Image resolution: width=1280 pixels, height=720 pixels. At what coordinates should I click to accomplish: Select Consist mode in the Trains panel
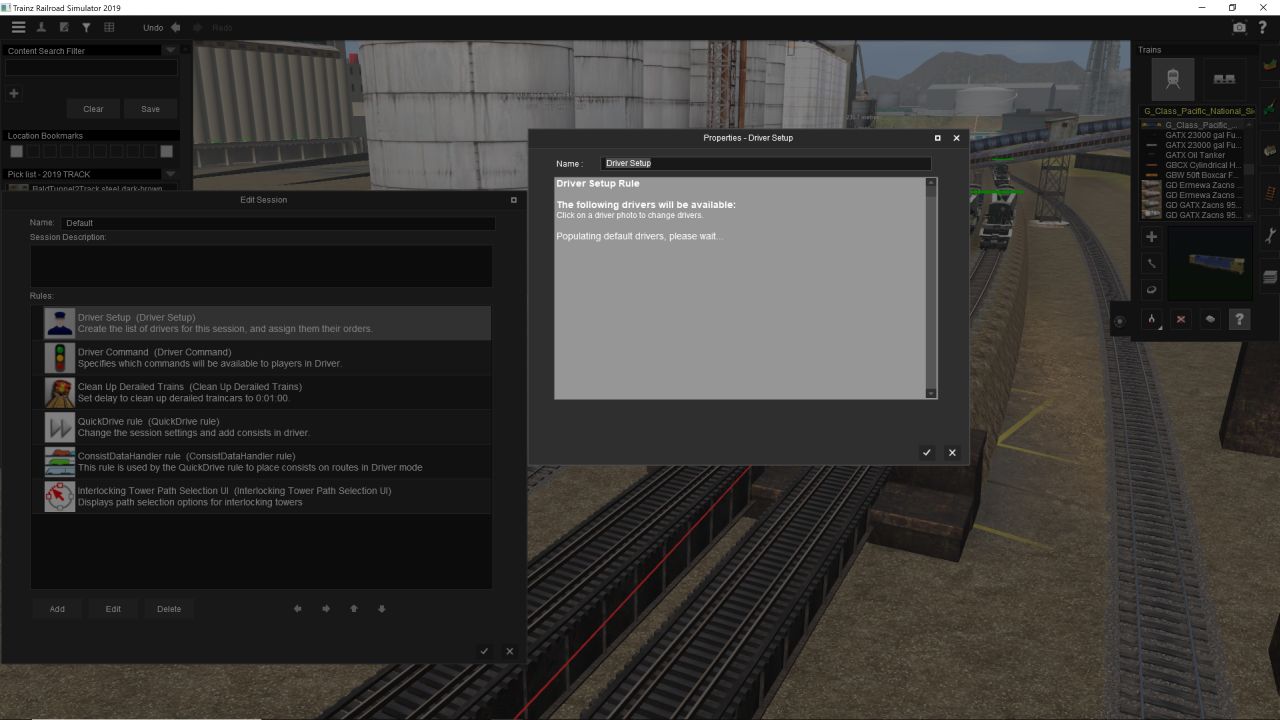(x=1224, y=79)
